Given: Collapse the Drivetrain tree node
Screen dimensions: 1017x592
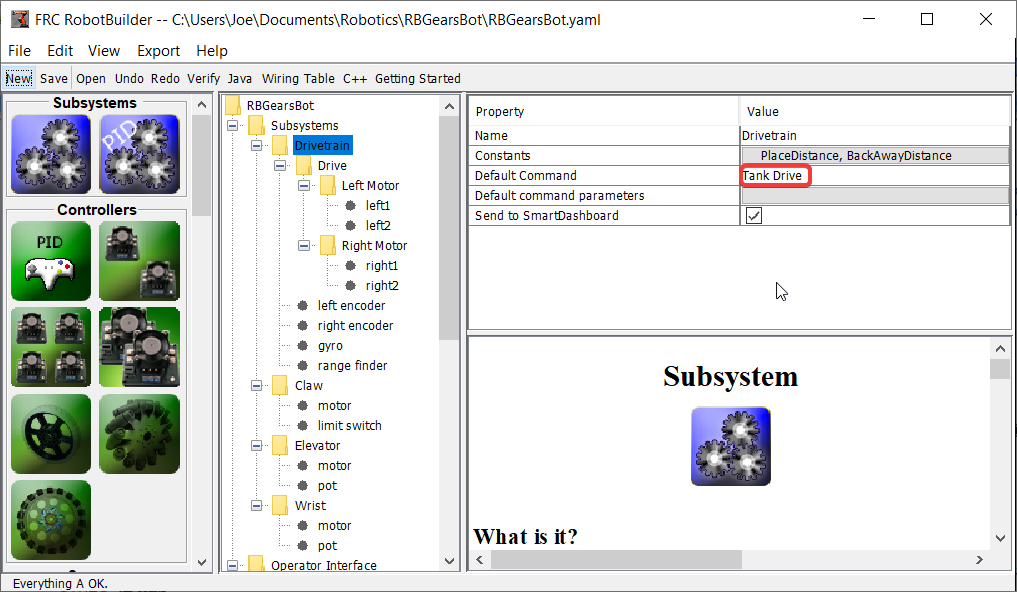Looking at the screenshot, I should [x=258, y=145].
